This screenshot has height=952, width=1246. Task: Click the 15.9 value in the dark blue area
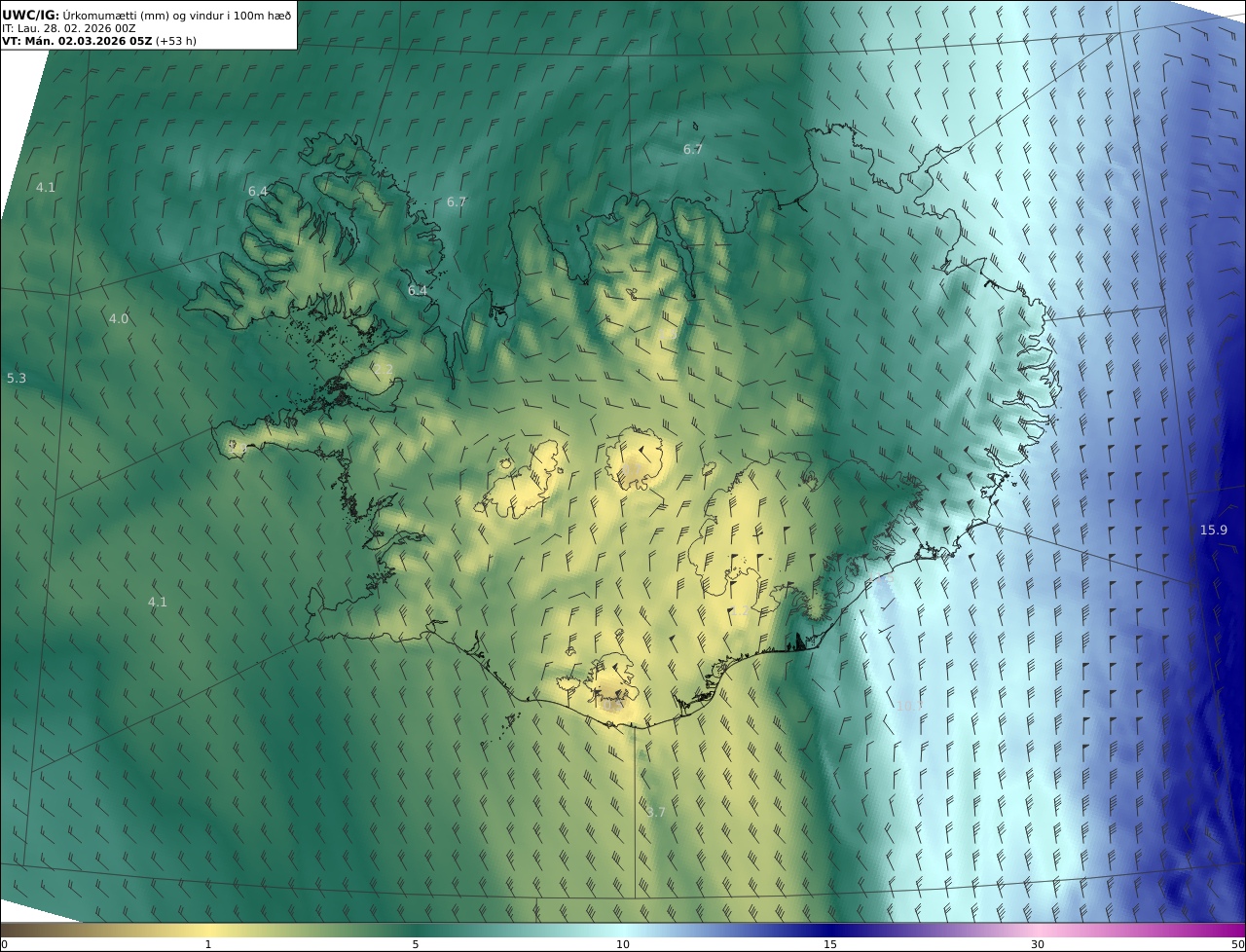(1213, 530)
